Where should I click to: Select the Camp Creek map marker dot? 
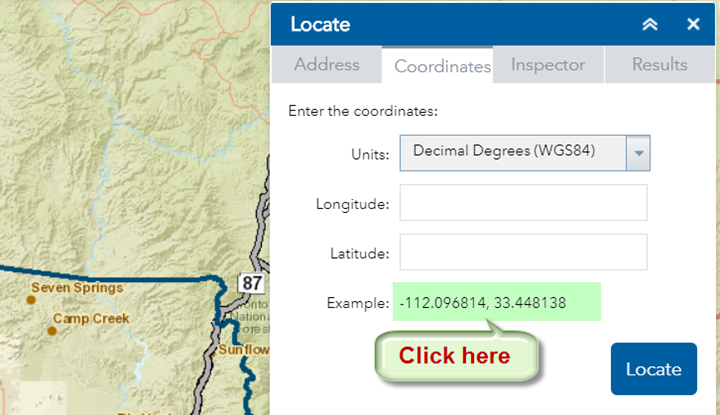pos(51,330)
